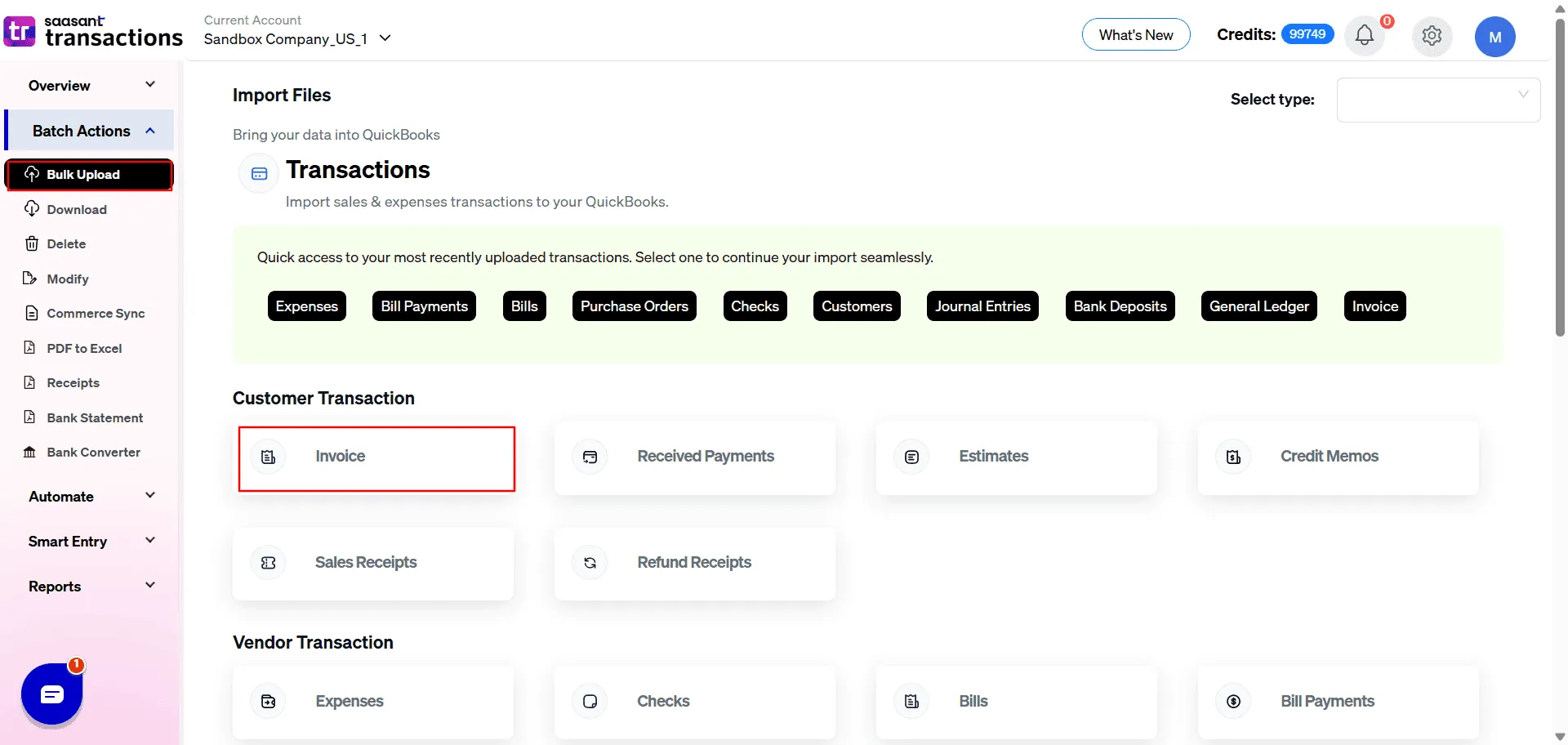Open the chat support bubble

click(51, 694)
